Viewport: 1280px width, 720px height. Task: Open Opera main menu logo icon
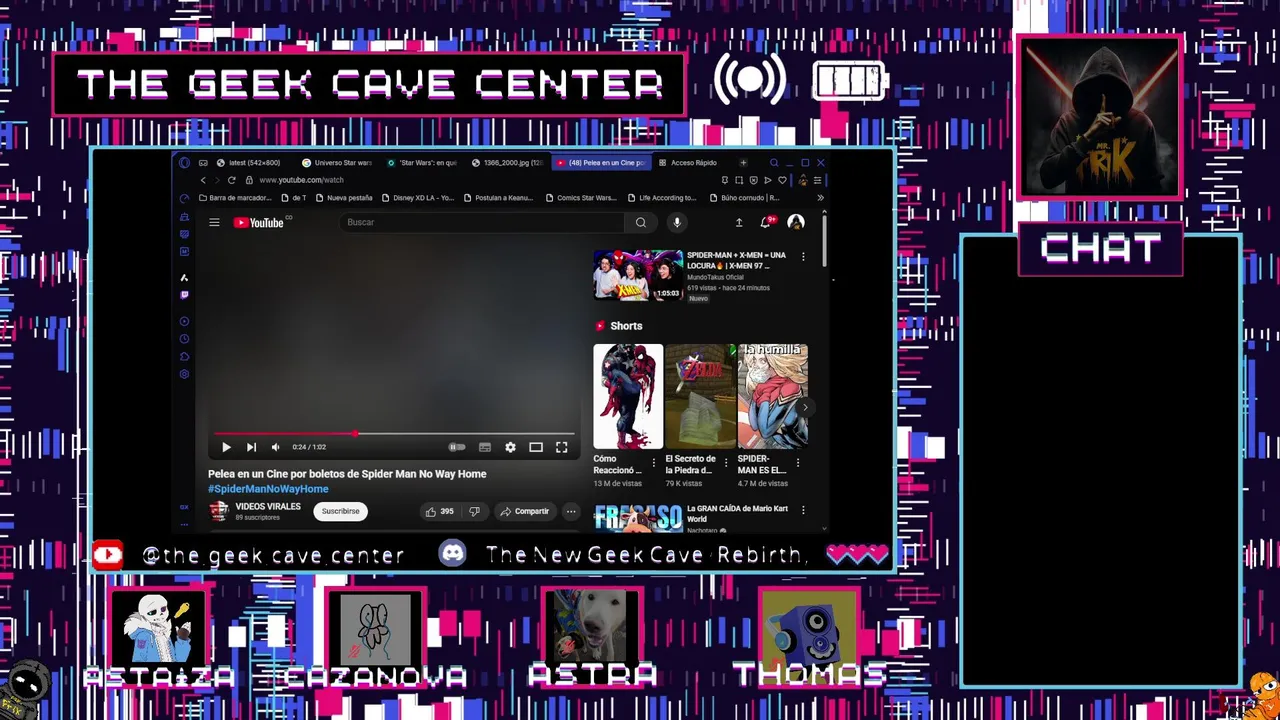click(184, 162)
